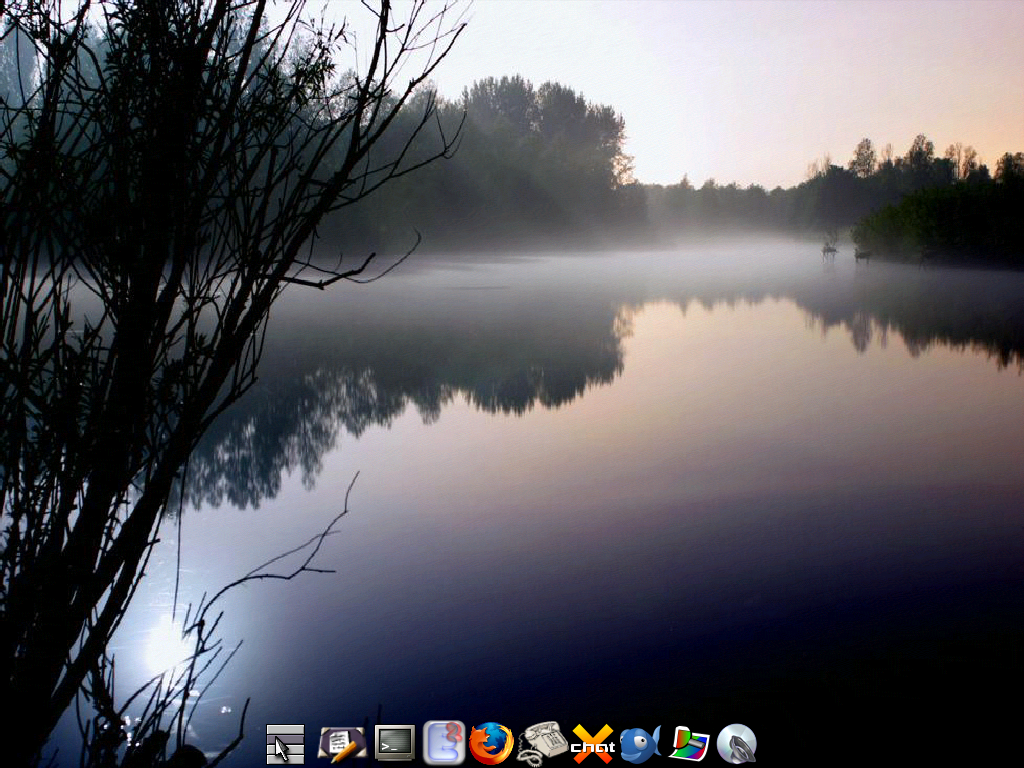Open Firefox web browser

[x=491, y=743]
